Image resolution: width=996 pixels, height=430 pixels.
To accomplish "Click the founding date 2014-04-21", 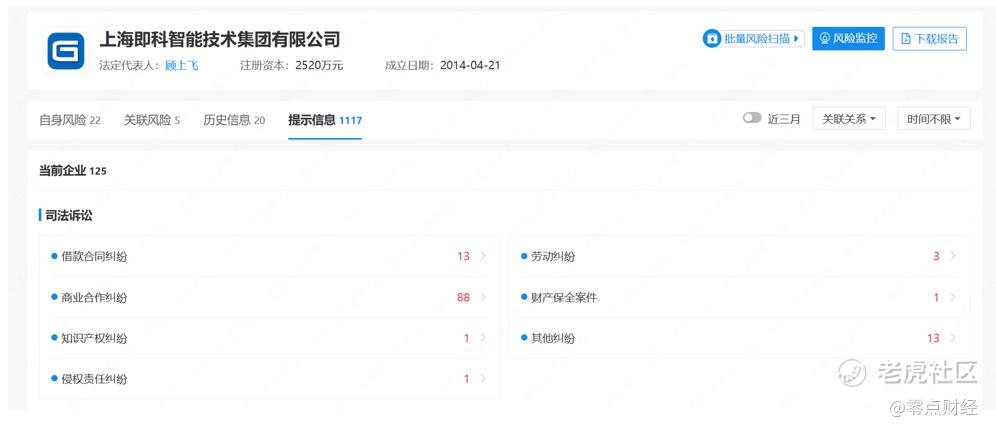I will click(x=470, y=65).
